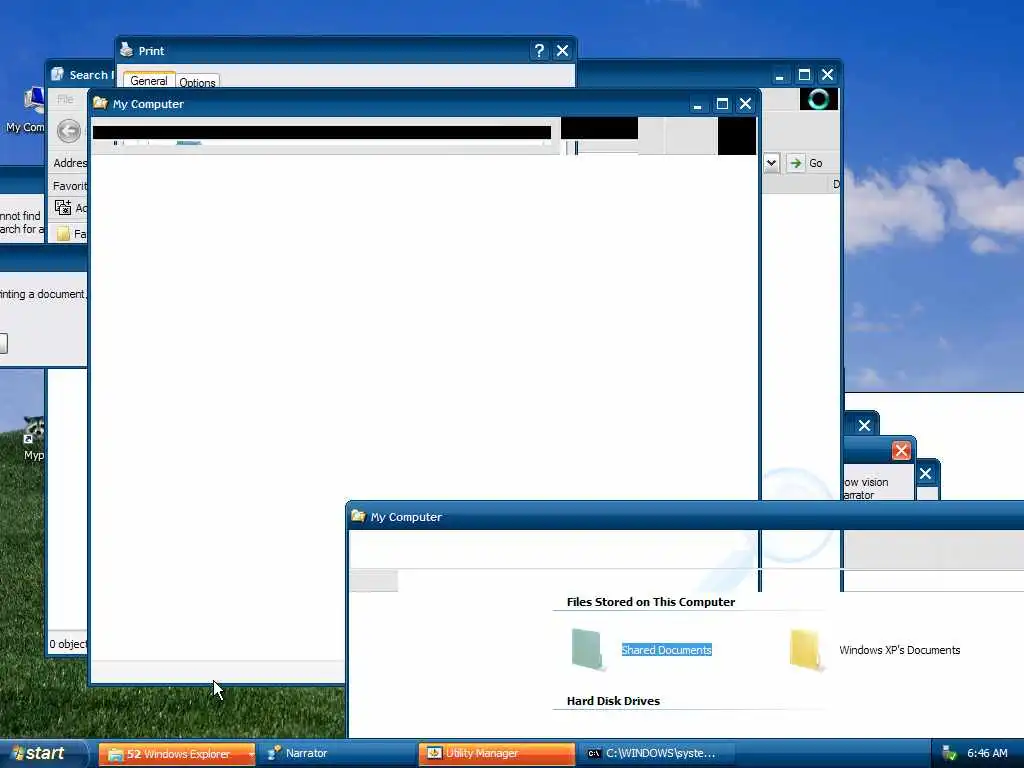This screenshot has width=1024, height=768.
Task: Minimize the upper My Computer window
Action: [697, 104]
